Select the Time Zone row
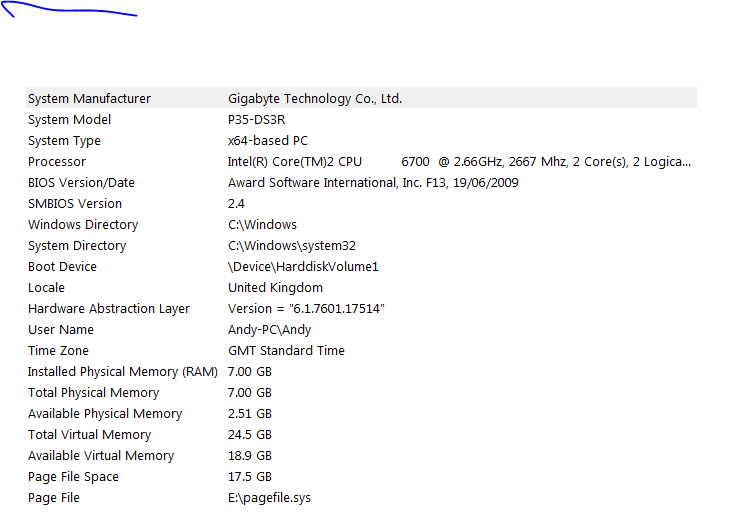Screen dimensions: 745x528 pos(58,351)
